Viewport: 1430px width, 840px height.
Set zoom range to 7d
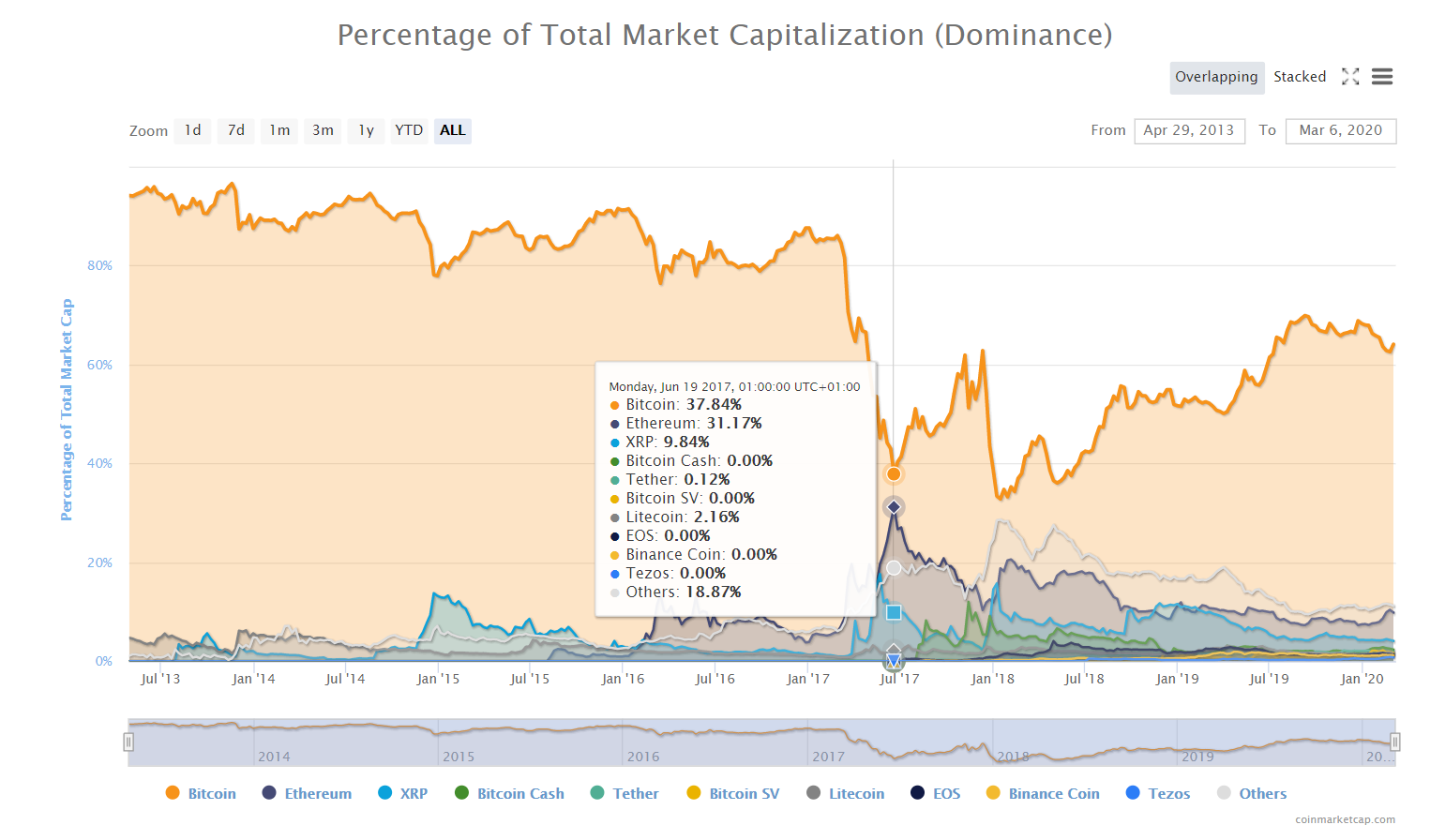pyautogui.click(x=236, y=130)
